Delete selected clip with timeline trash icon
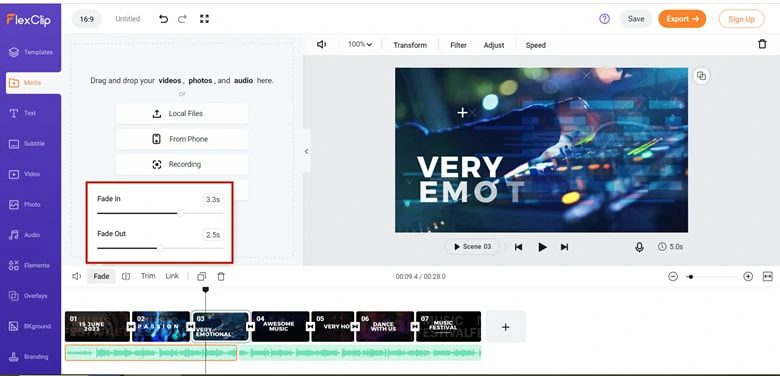Screen dimensions: 780x376 221,277
